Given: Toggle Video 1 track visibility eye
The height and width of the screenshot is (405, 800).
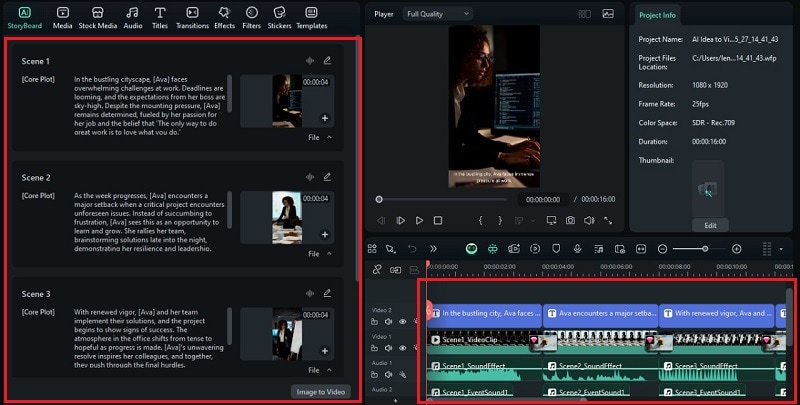Looking at the screenshot, I should (x=403, y=348).
